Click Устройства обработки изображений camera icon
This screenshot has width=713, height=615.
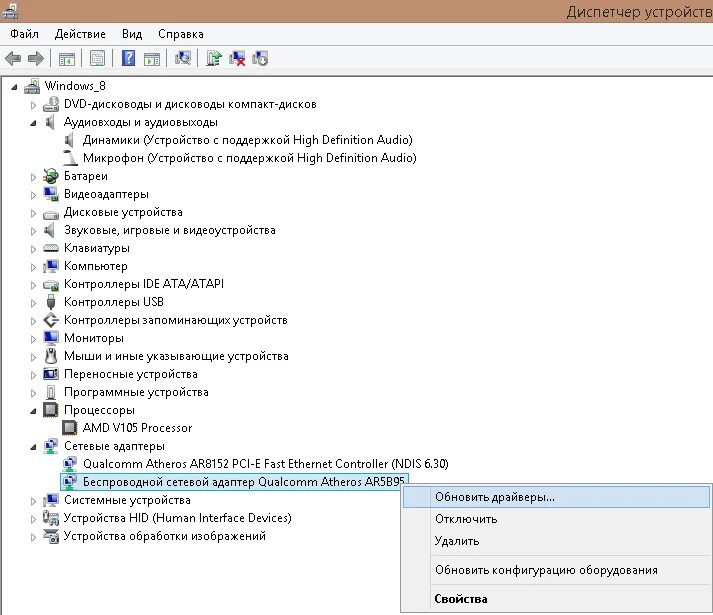tap(51, 536)
